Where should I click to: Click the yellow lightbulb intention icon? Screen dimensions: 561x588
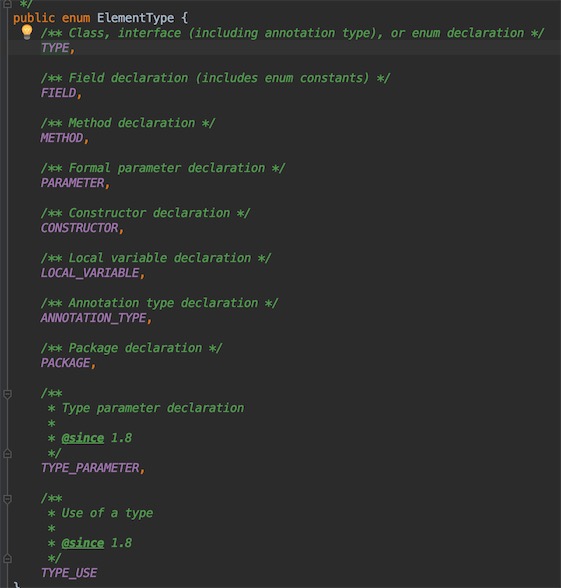coord(27,32)
